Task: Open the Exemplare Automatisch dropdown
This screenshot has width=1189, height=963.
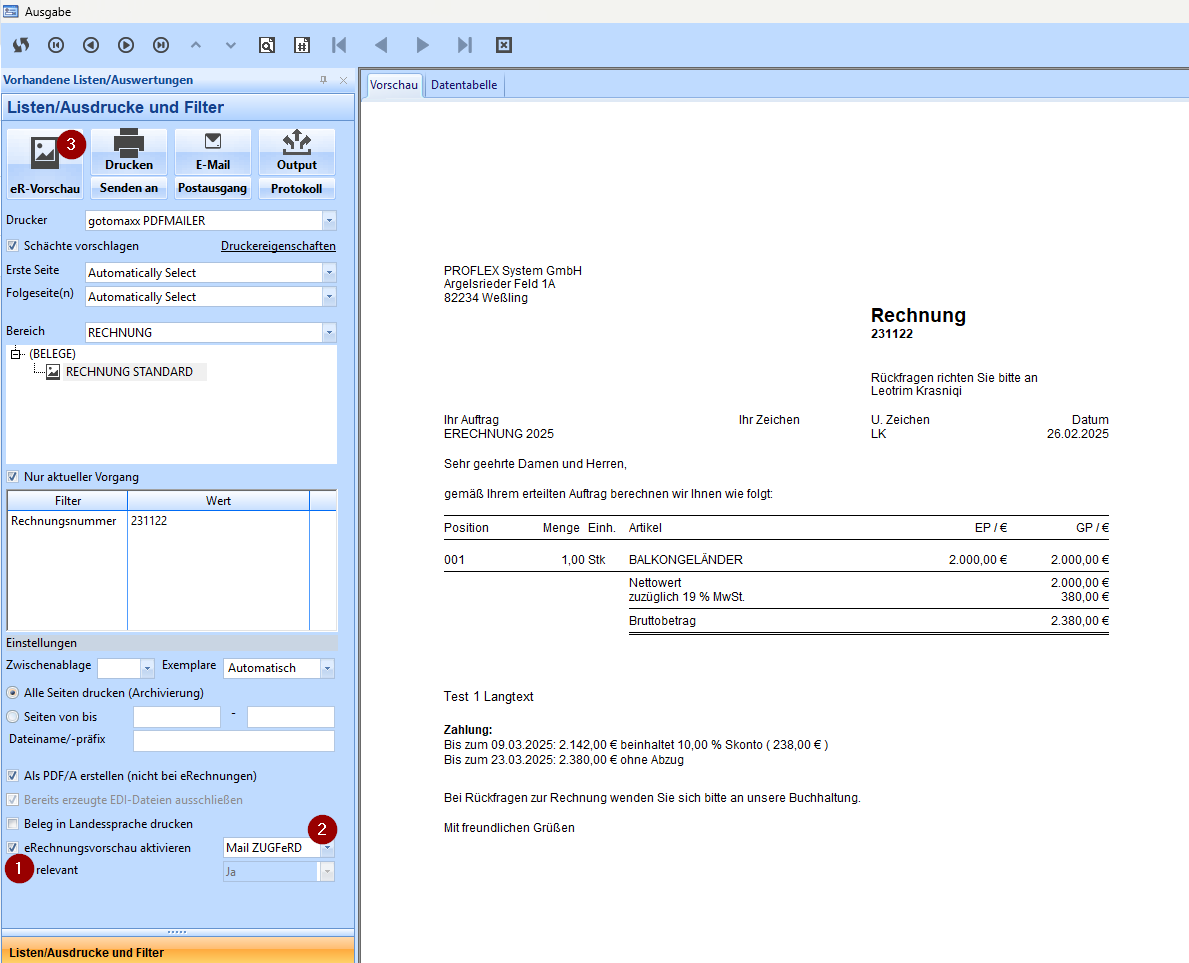Action: tap(327, 668)
